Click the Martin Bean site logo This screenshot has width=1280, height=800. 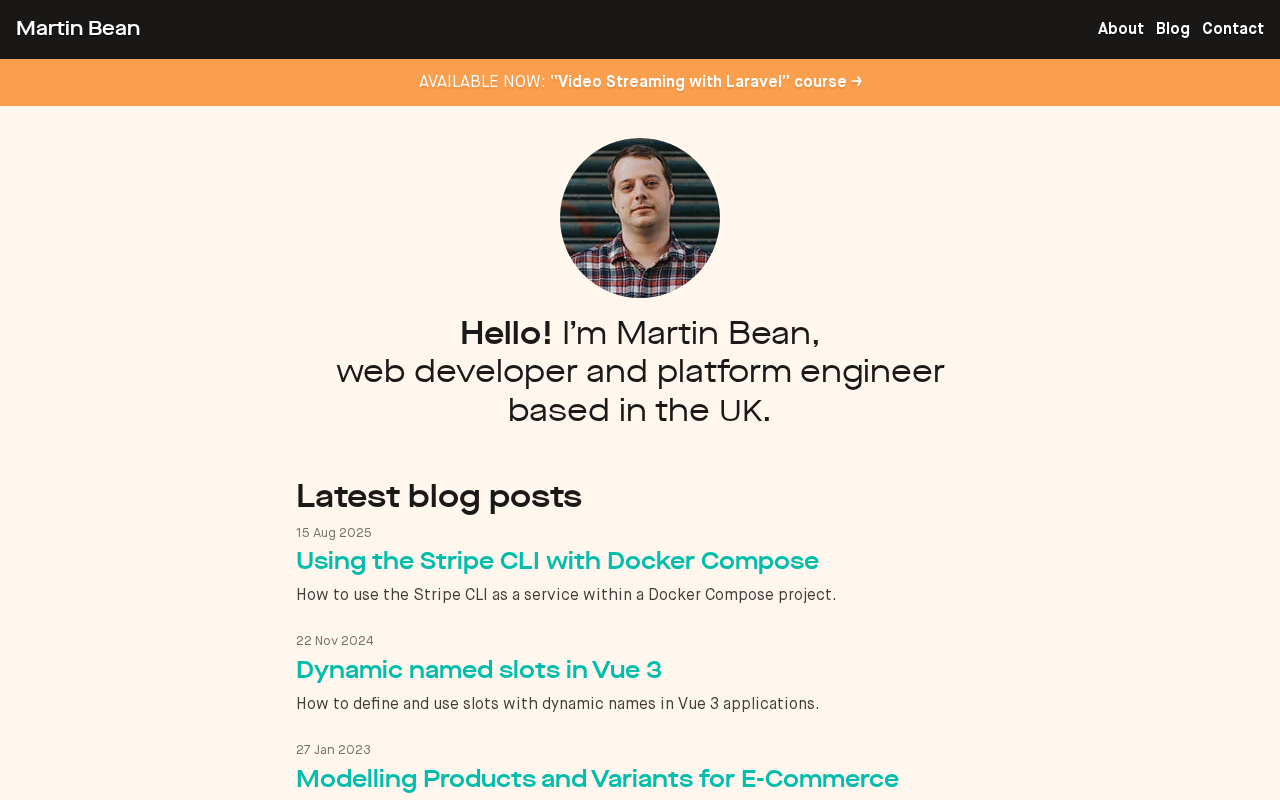pyautogui.click(x=78, y=29)
